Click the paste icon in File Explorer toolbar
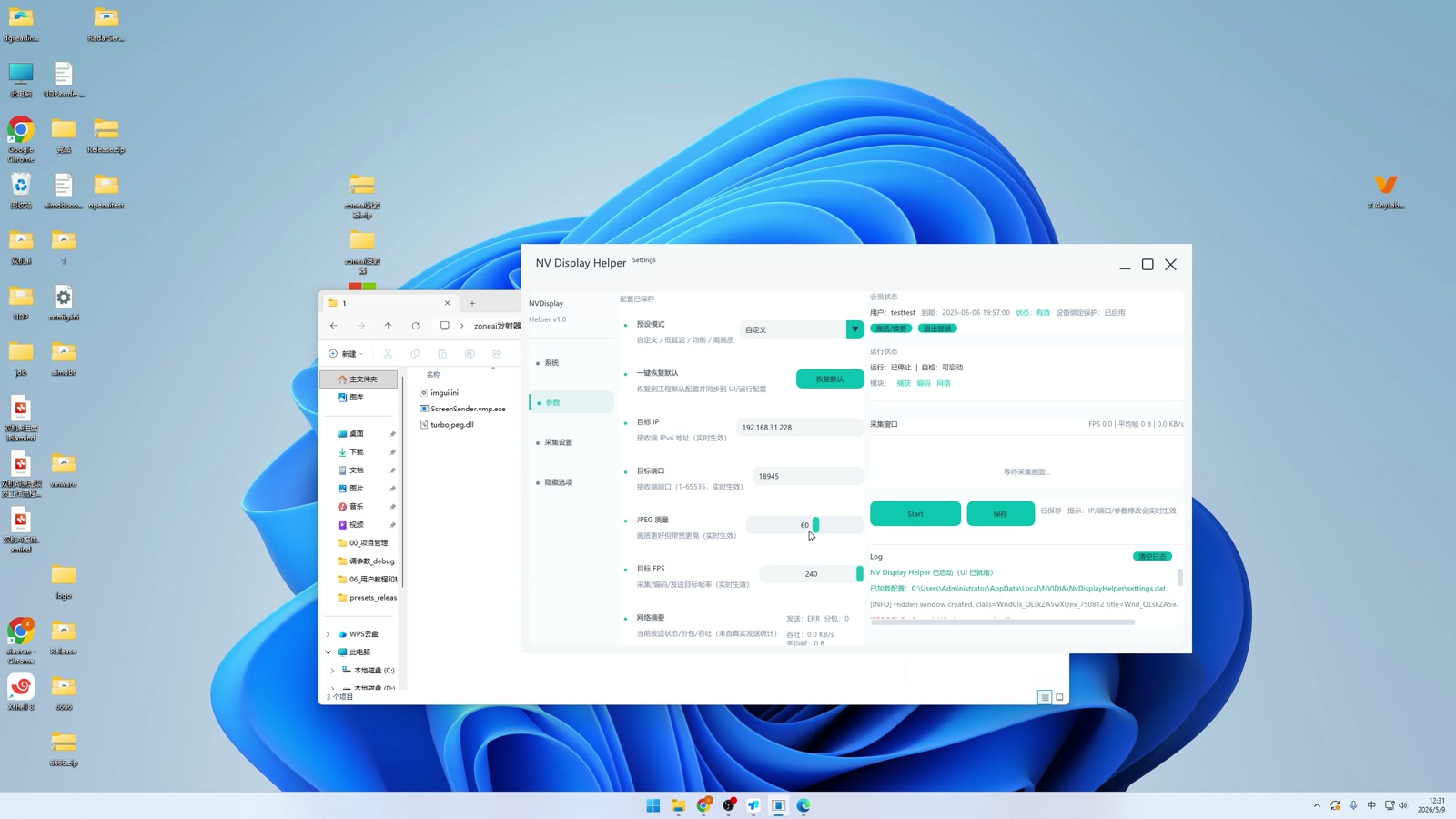 click(x=442, y=354)
